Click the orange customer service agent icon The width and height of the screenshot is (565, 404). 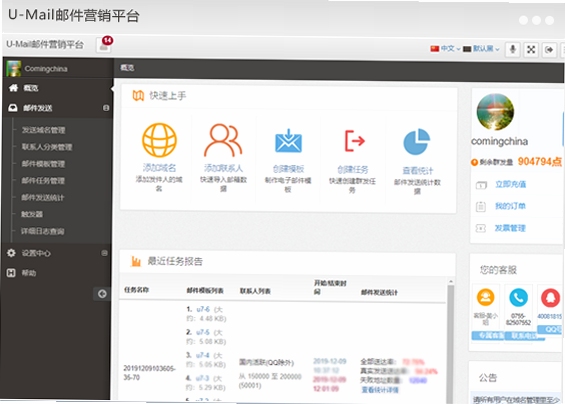click(485, 297)
